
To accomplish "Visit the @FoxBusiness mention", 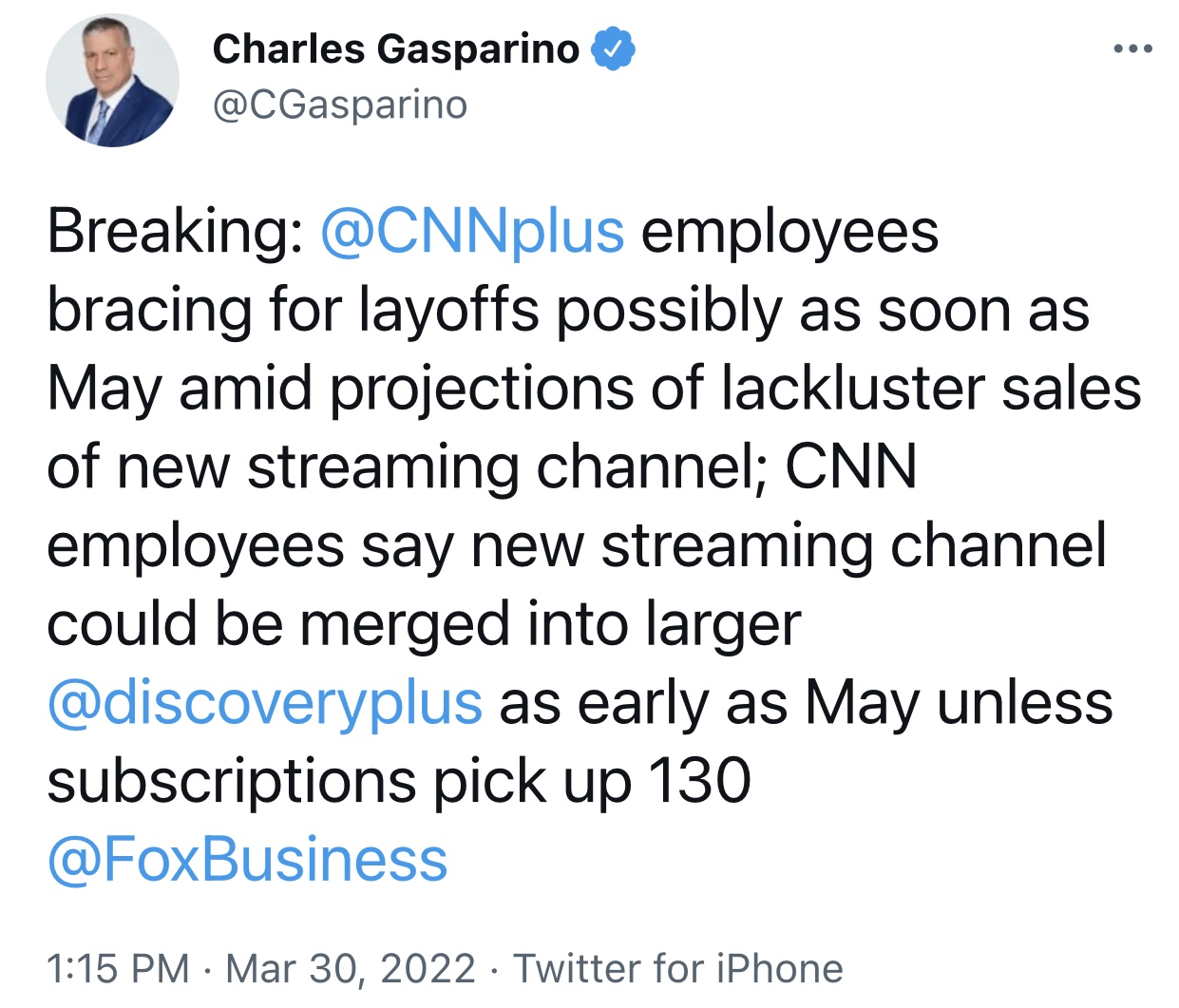I will [x=247, y=860].
